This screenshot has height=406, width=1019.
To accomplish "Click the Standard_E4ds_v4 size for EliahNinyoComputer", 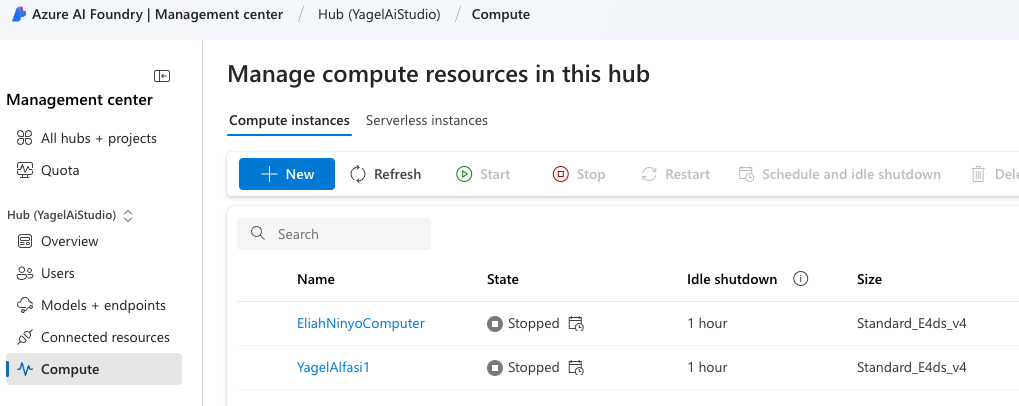I will [x=912, y=324].
